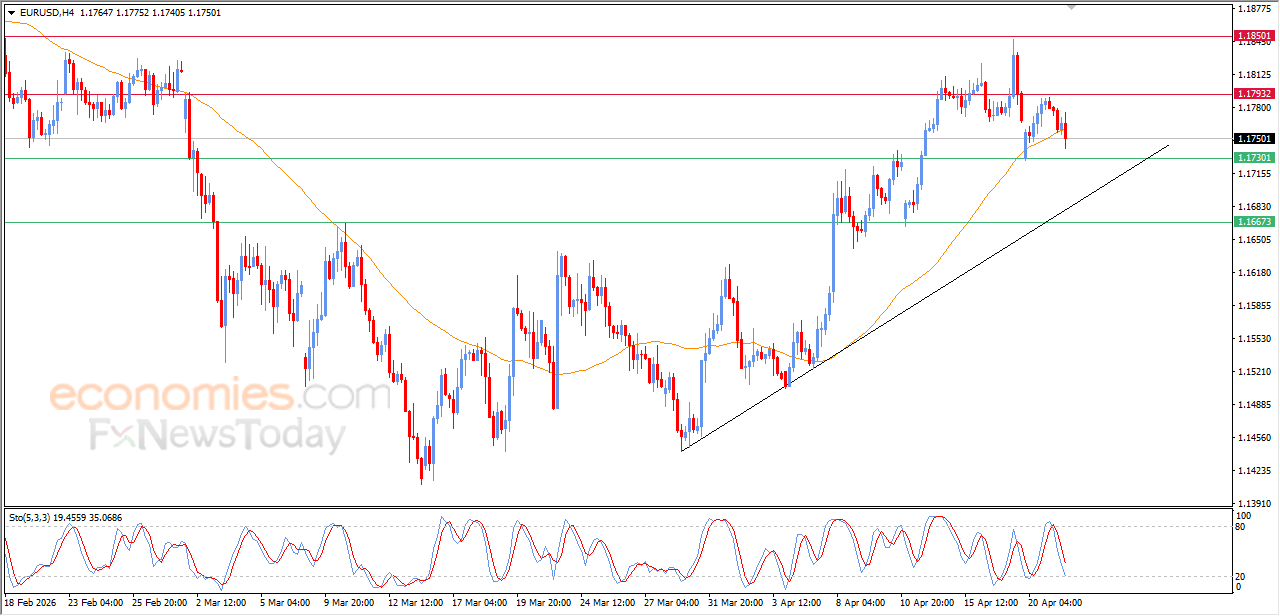1280x616 pixels.
Task: Click the green 1.16673 price tag
Action: [1254, 222]
